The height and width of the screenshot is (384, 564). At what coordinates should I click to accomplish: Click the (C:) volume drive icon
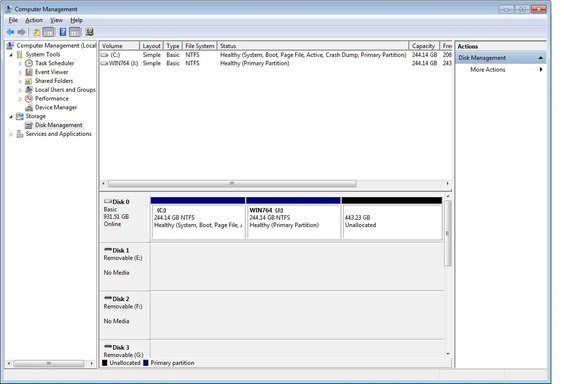point(105,55)
